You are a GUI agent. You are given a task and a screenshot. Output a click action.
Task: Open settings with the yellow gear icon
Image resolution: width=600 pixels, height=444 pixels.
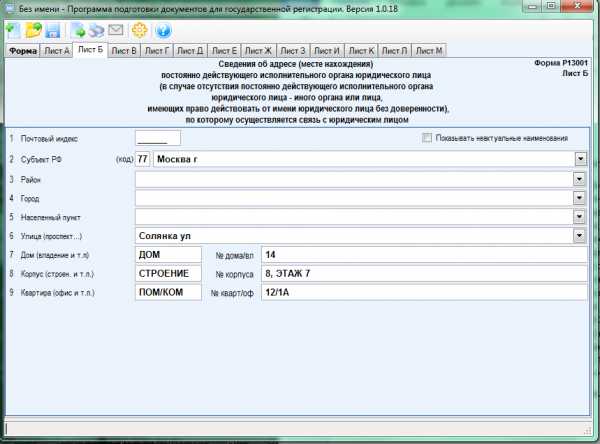[139, 30]
